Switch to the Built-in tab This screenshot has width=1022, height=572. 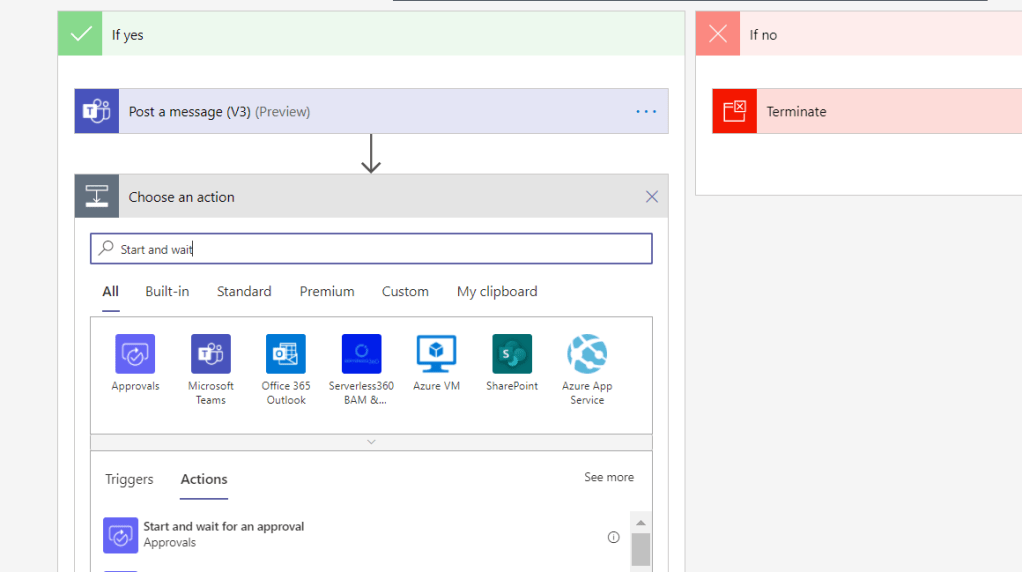point(167,292)
